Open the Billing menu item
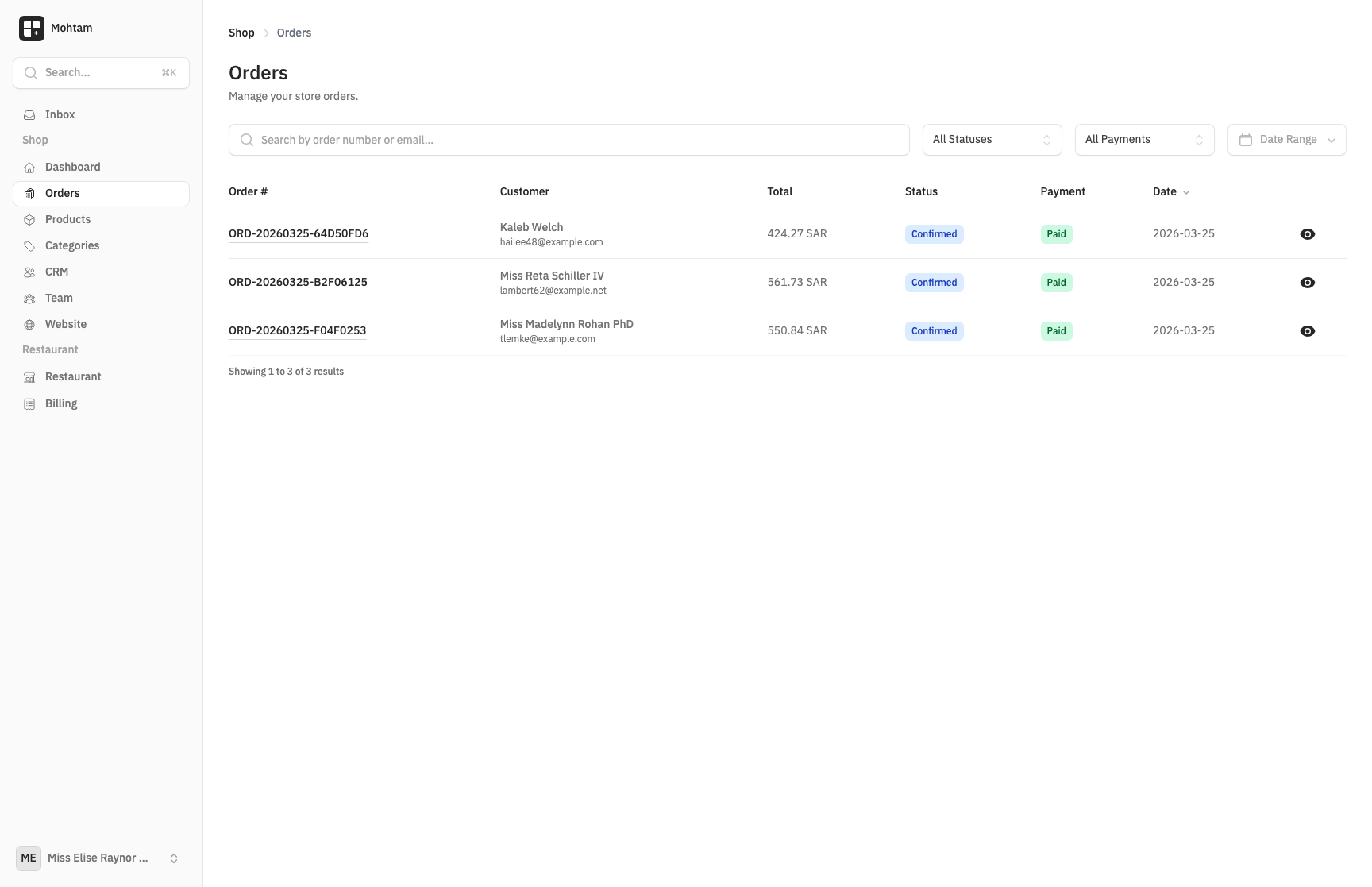The image size is (1372, 887). tap(61, 403)
